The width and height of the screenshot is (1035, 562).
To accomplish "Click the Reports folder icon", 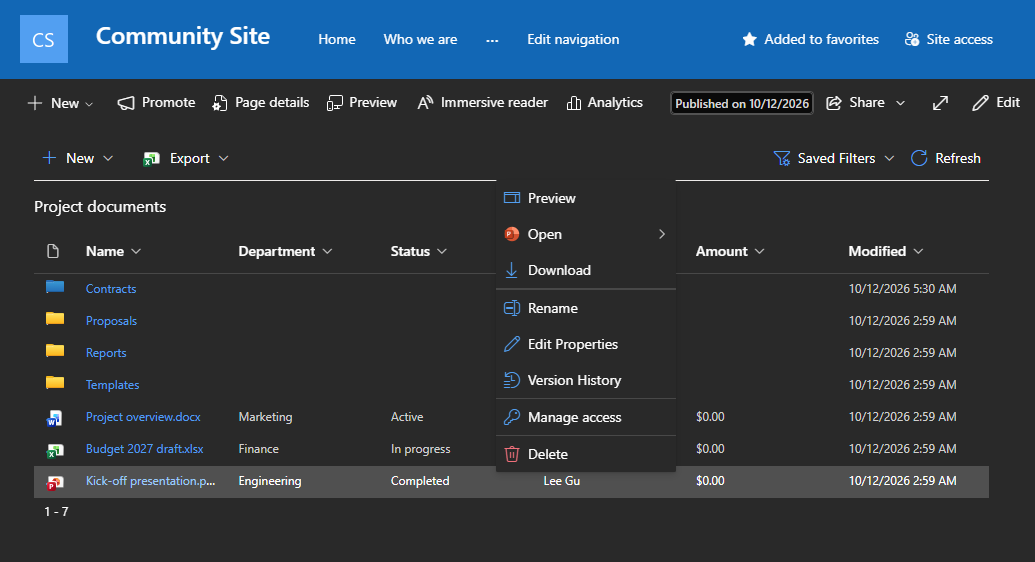I will (x=55, y=351).
